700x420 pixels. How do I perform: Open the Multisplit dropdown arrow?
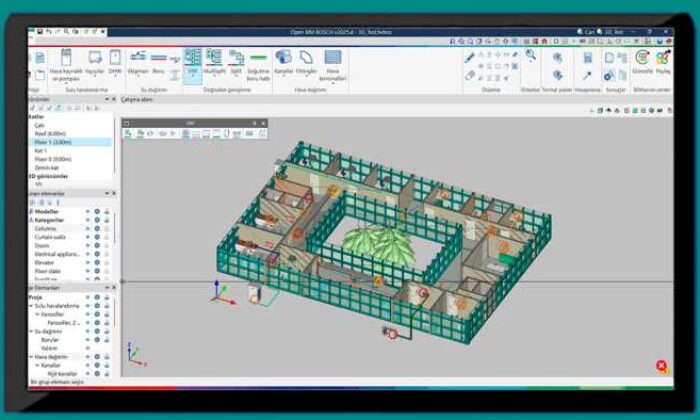point(214,77)
